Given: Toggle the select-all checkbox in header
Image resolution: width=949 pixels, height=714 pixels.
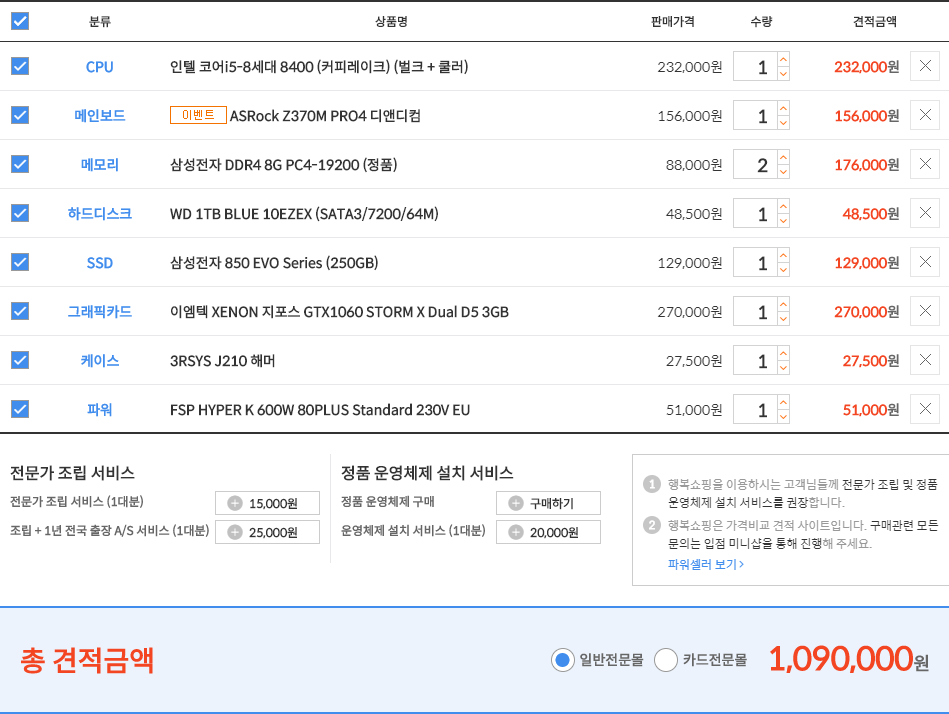Looking at the screenshot, I should point(20,21).
